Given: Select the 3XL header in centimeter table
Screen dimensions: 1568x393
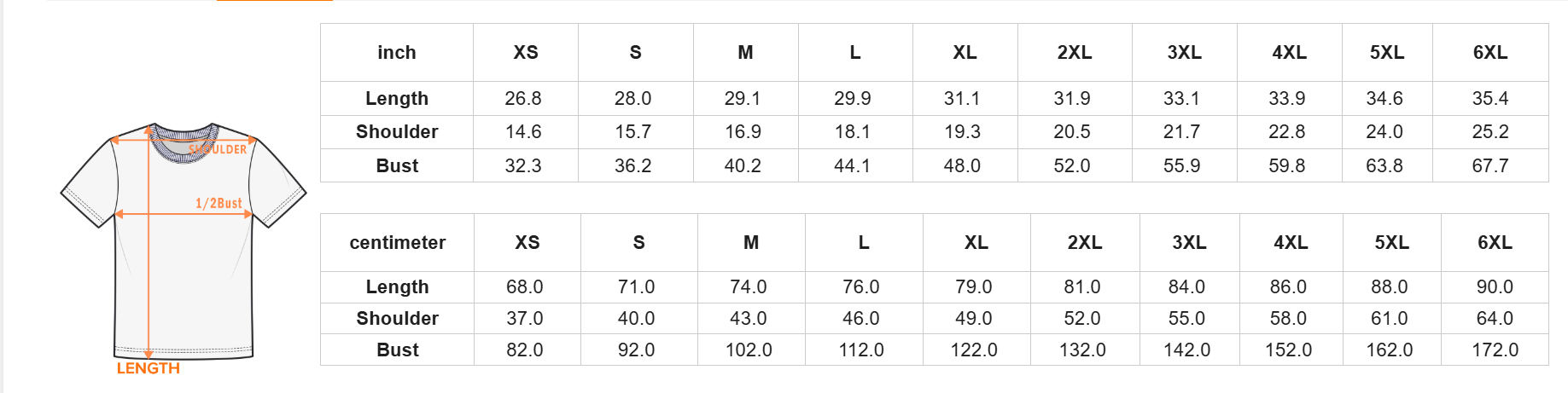Looking at the screenshot, I should pyautogui.click(x=1189, y=243).
